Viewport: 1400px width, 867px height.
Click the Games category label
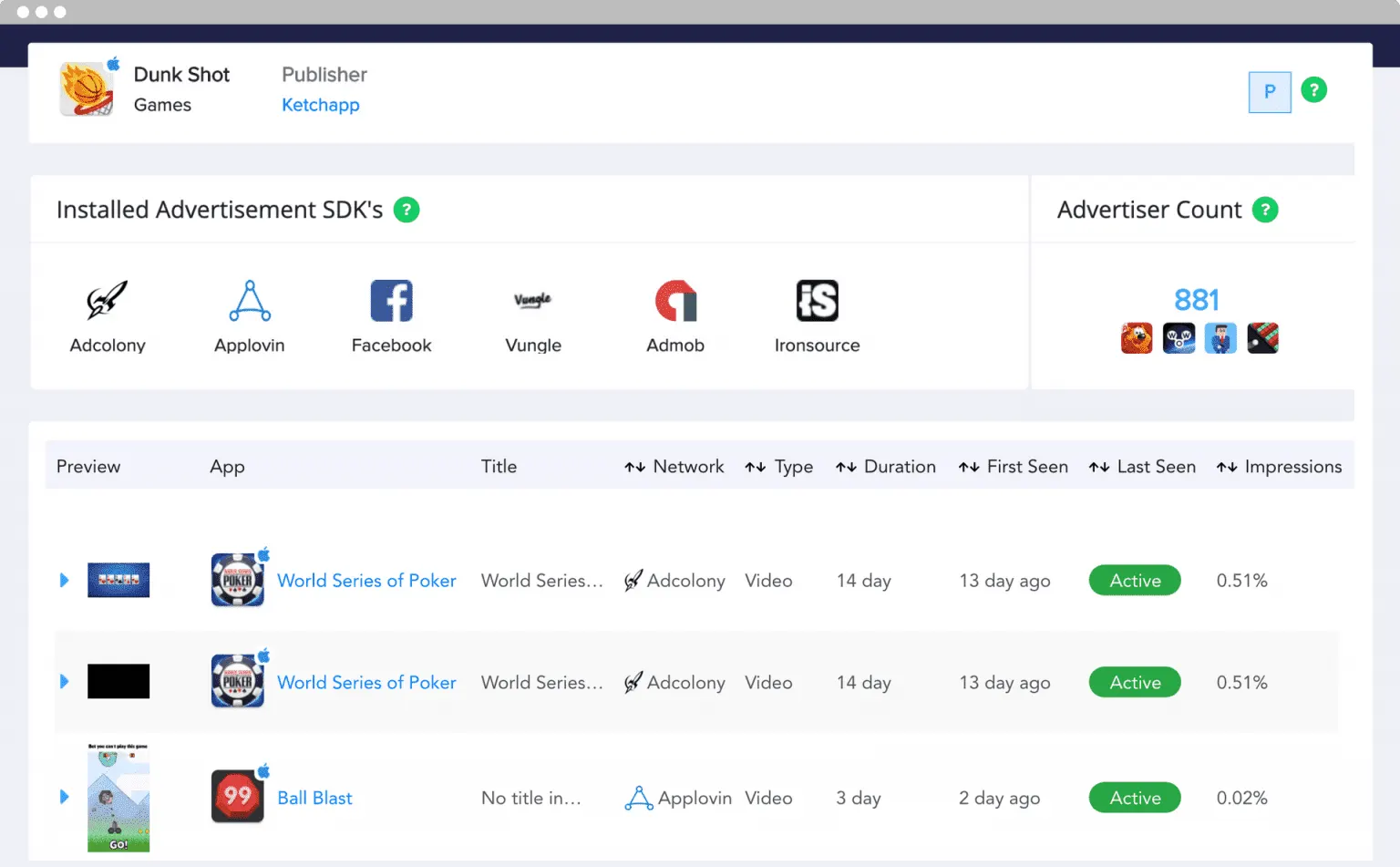[162, 105]
